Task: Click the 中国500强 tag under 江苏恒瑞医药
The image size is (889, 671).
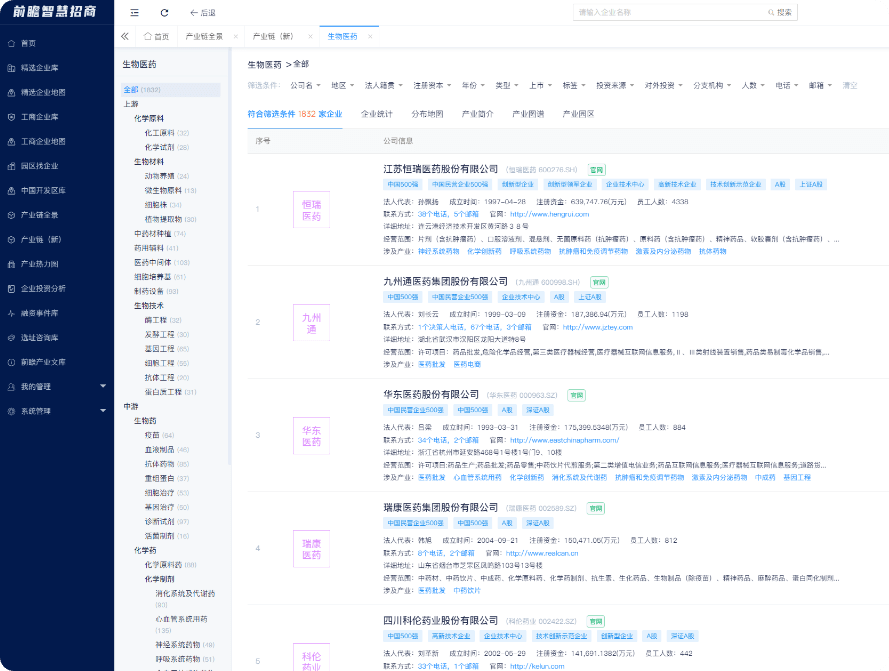Action: pos(403,184)
